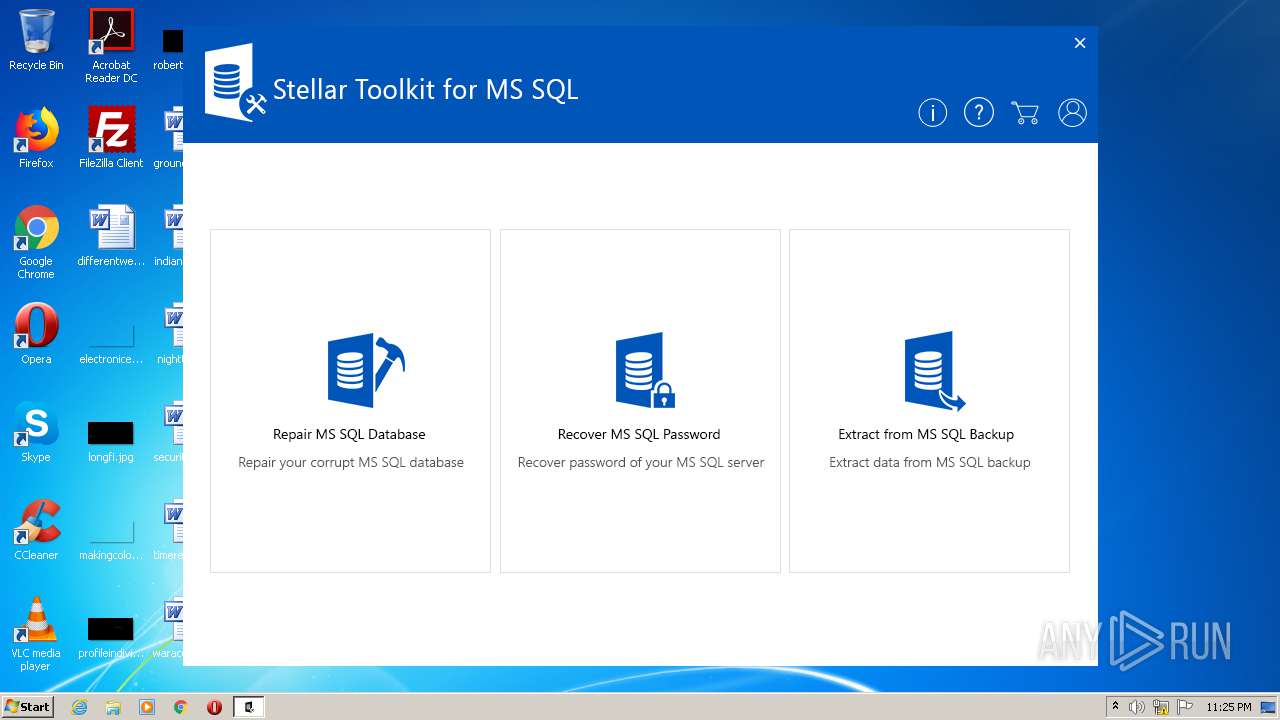Click the Stellar Toolkit logo icon
Image resolution: width=1280 pixels, height=720 pixels.
coord(235,83)
